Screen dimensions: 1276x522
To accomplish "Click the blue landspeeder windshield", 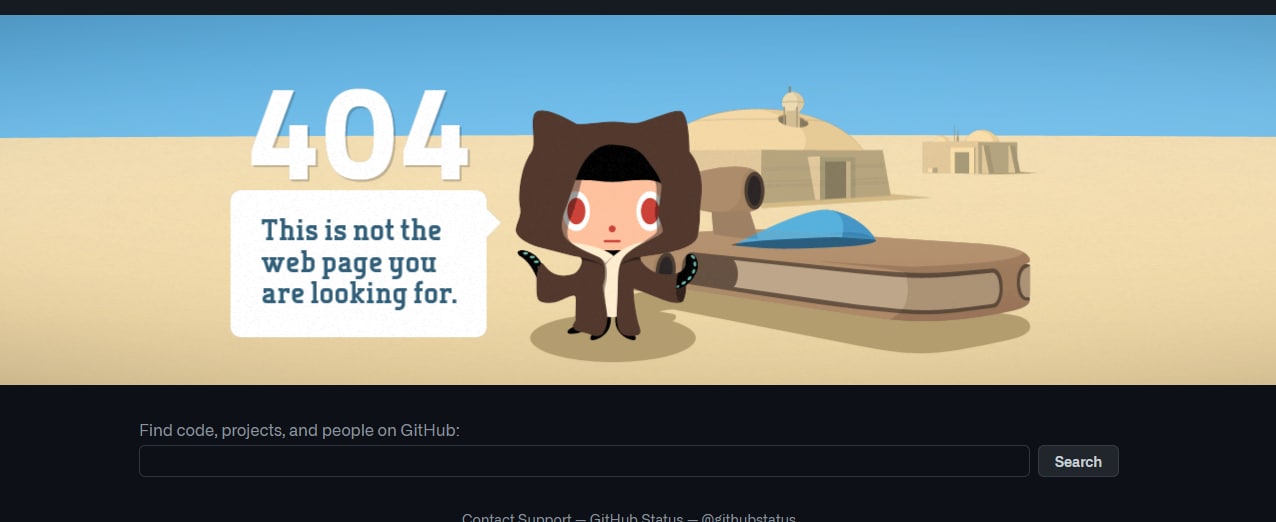I will point(806,229).
